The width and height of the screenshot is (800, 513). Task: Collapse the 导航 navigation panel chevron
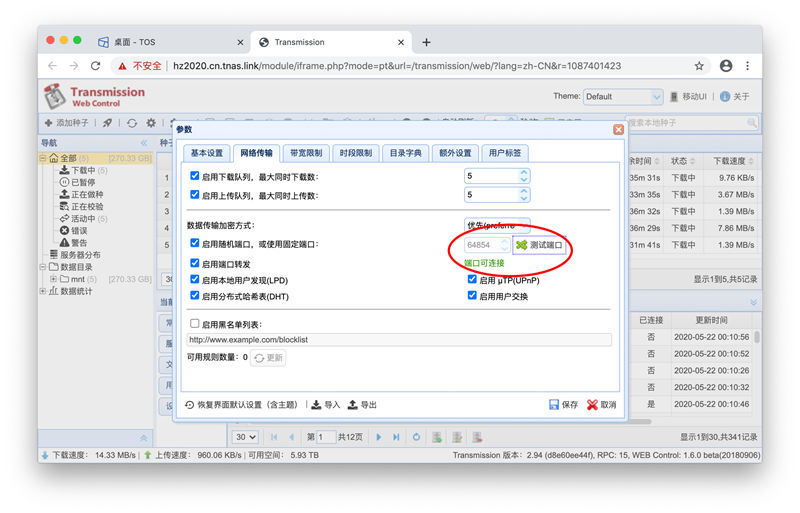tap(144, 143)
